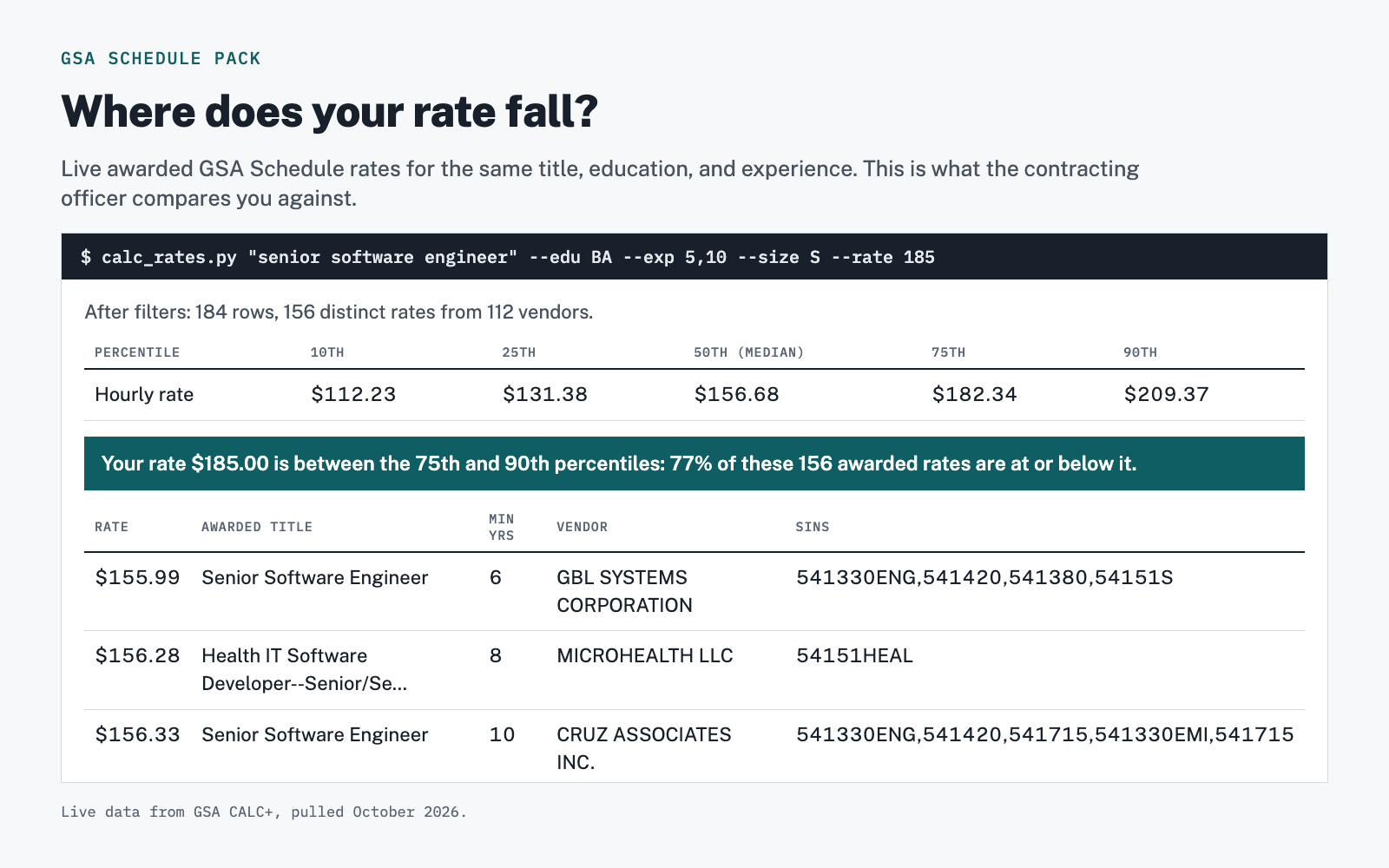This screenshot has height=868, width=1389.
Task: Click the 'SINS' column header
Action: [813, 527]
